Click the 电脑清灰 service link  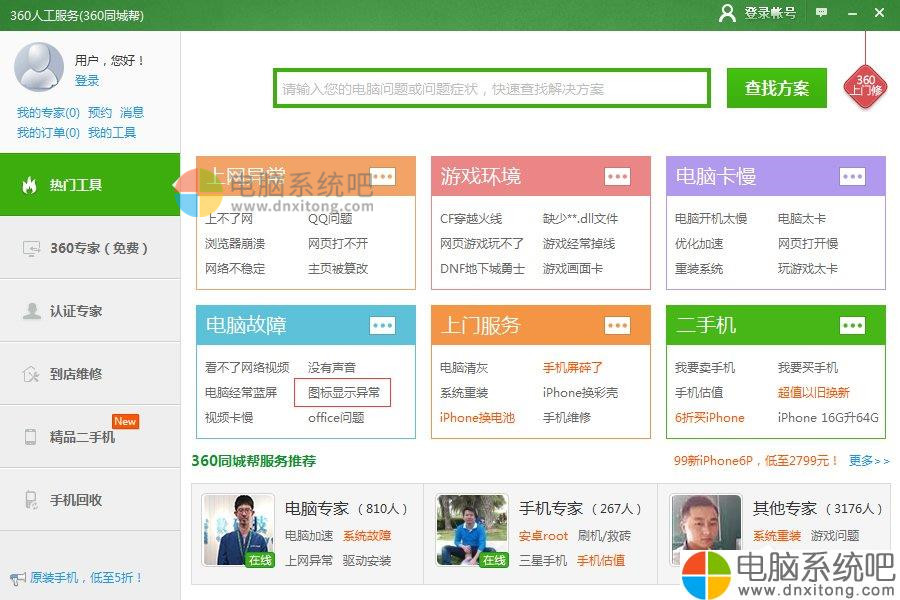464,367
